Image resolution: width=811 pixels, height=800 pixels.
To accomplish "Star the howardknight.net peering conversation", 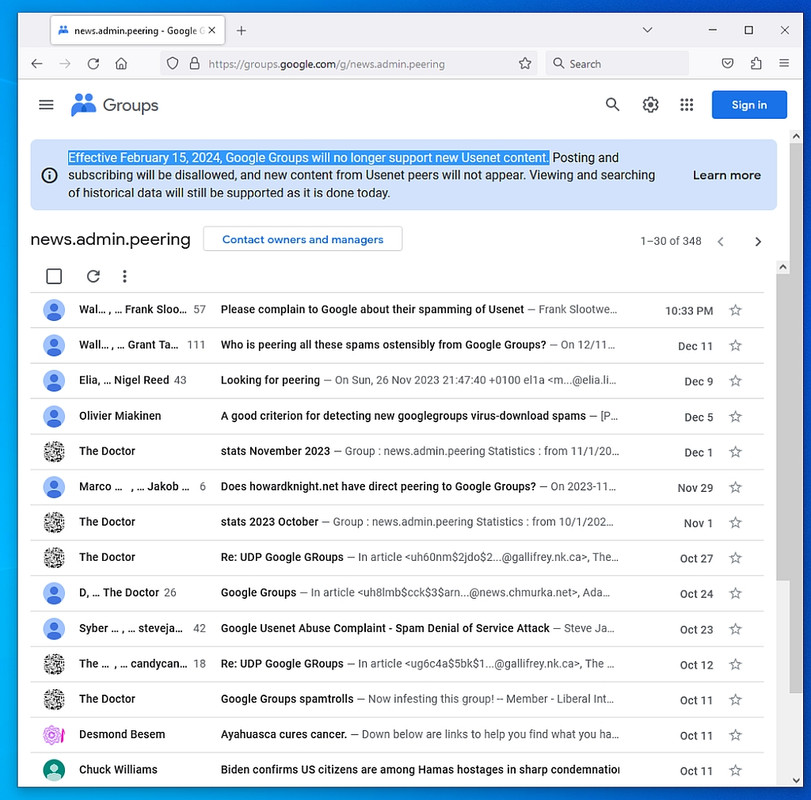I will tap(735, 487).
